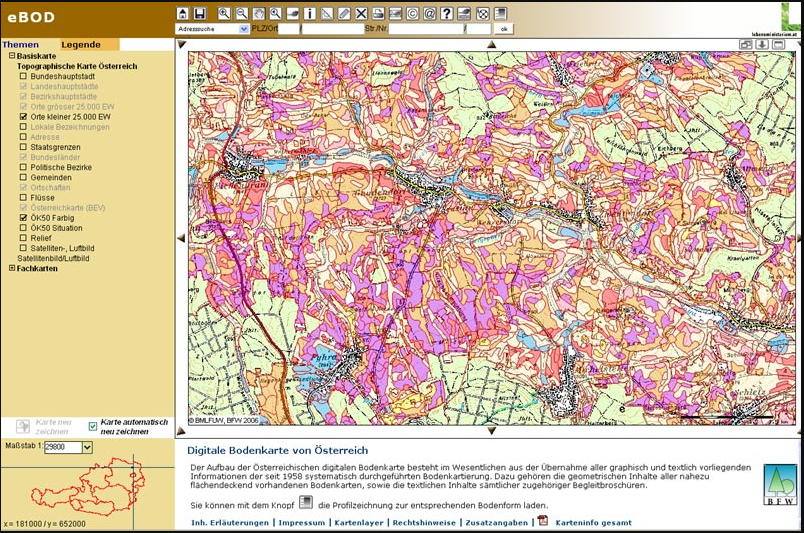Select the zoom in magnifier tool

click(224, 13)
